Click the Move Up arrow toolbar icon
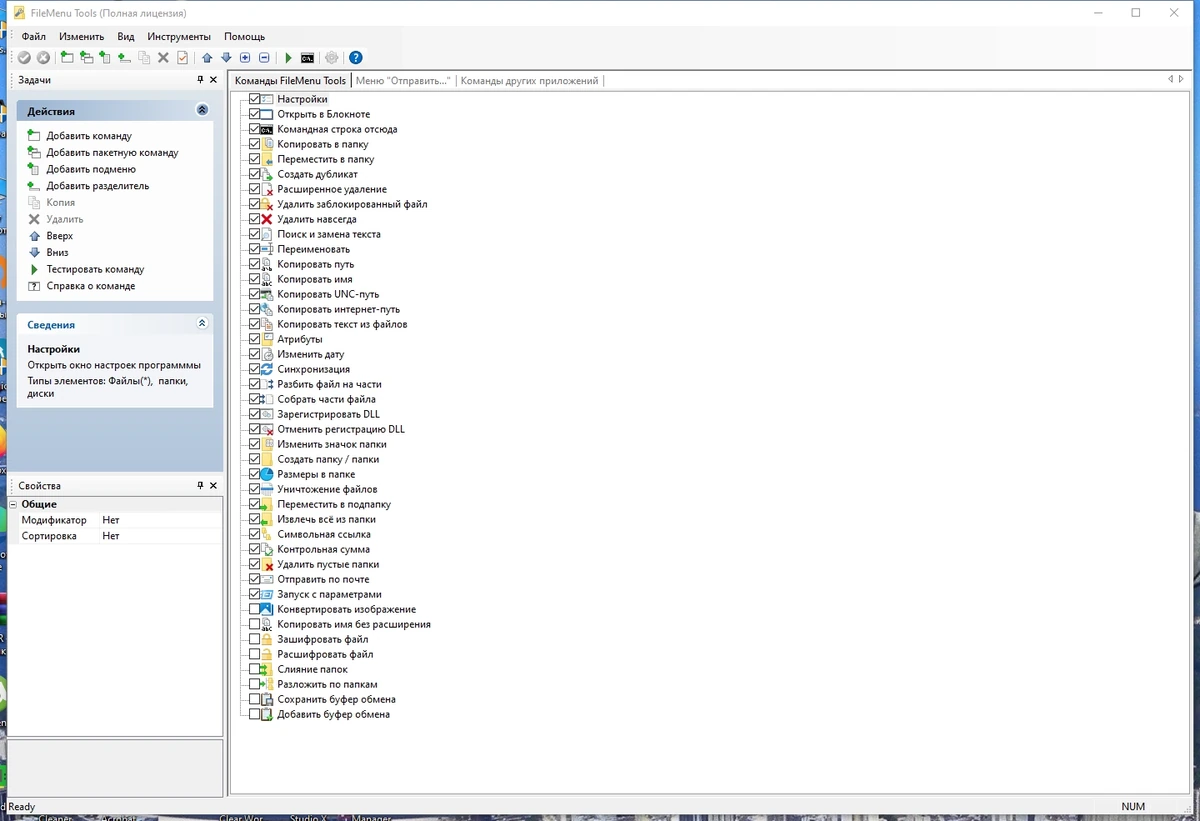 207,58
